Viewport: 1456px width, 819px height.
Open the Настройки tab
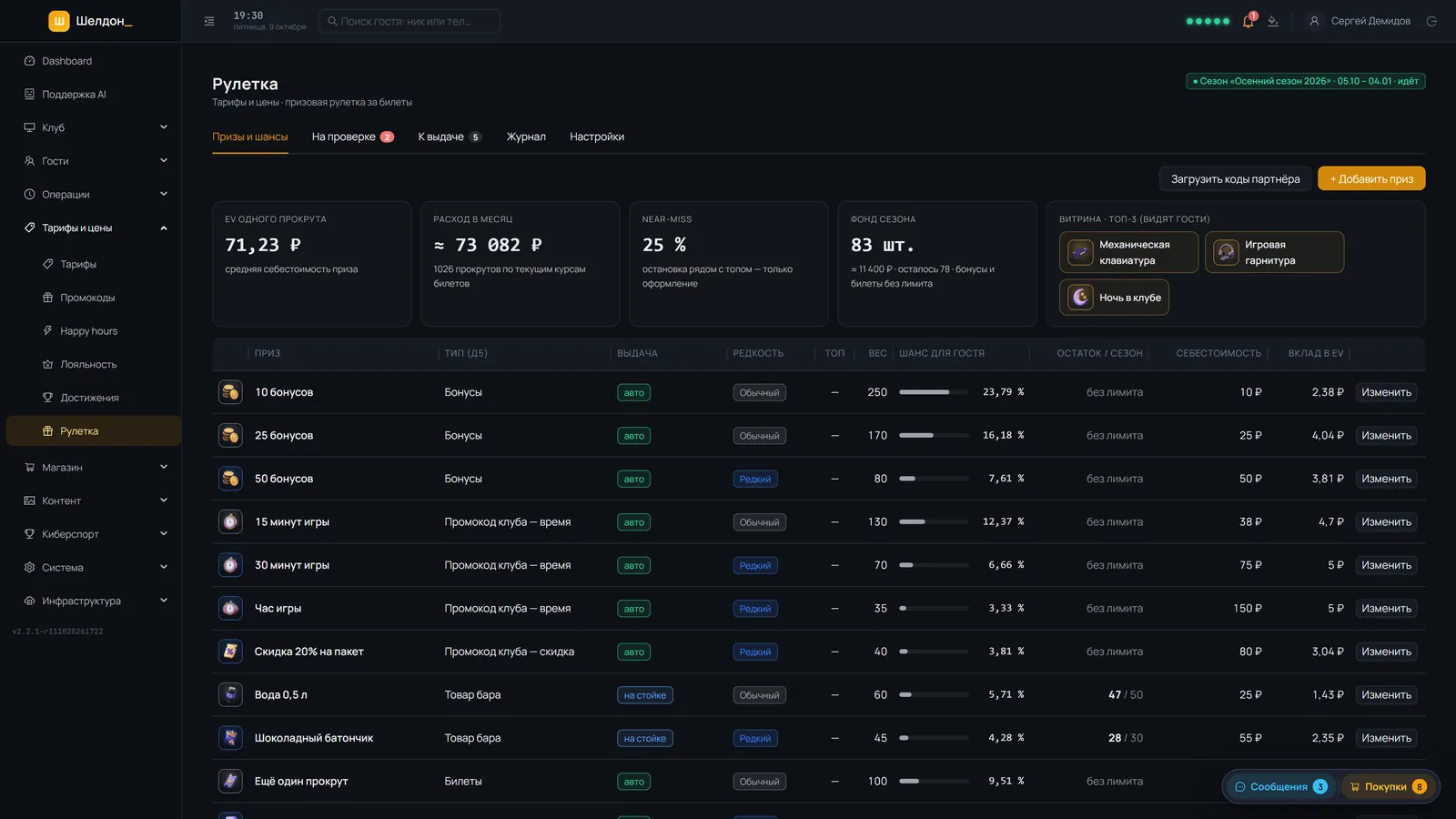coord(597,137)
